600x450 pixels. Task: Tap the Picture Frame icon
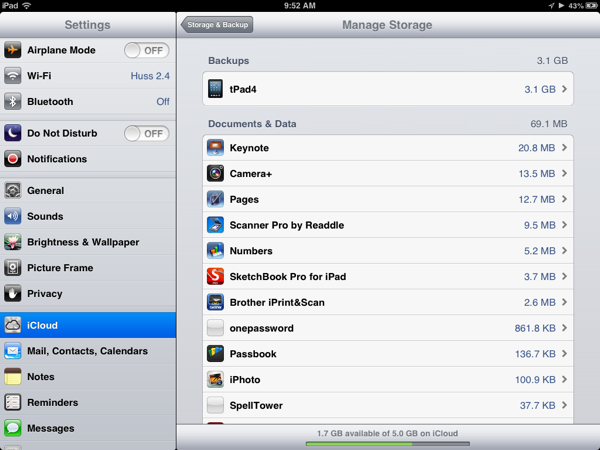tap(13, 268)
